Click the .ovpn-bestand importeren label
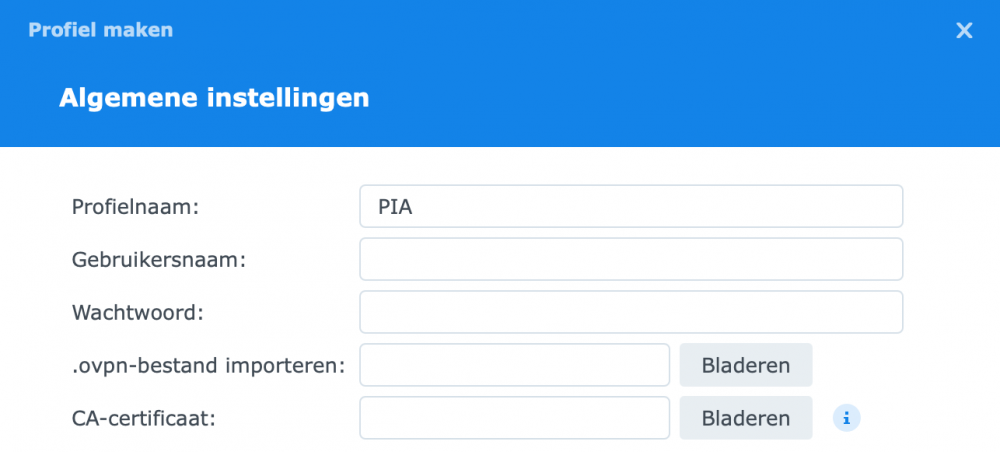The image size is (1000, 452). point(208,365)
